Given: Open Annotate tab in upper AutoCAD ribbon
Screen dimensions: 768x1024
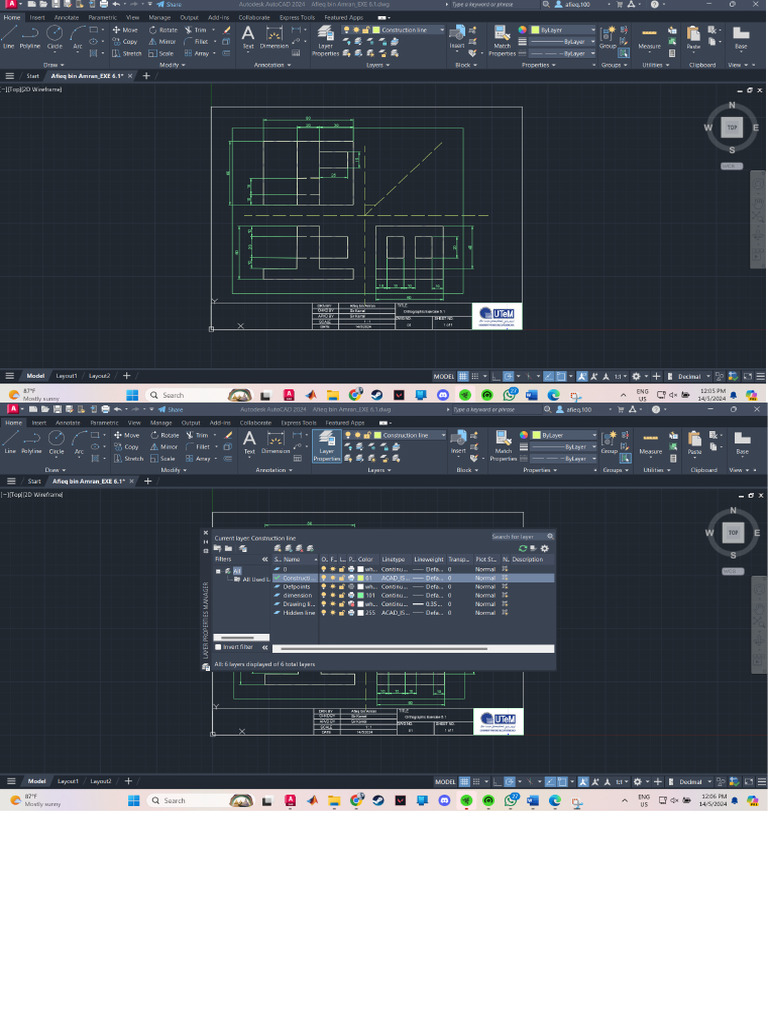Looking at the screenshot, I should pos(66,18).
